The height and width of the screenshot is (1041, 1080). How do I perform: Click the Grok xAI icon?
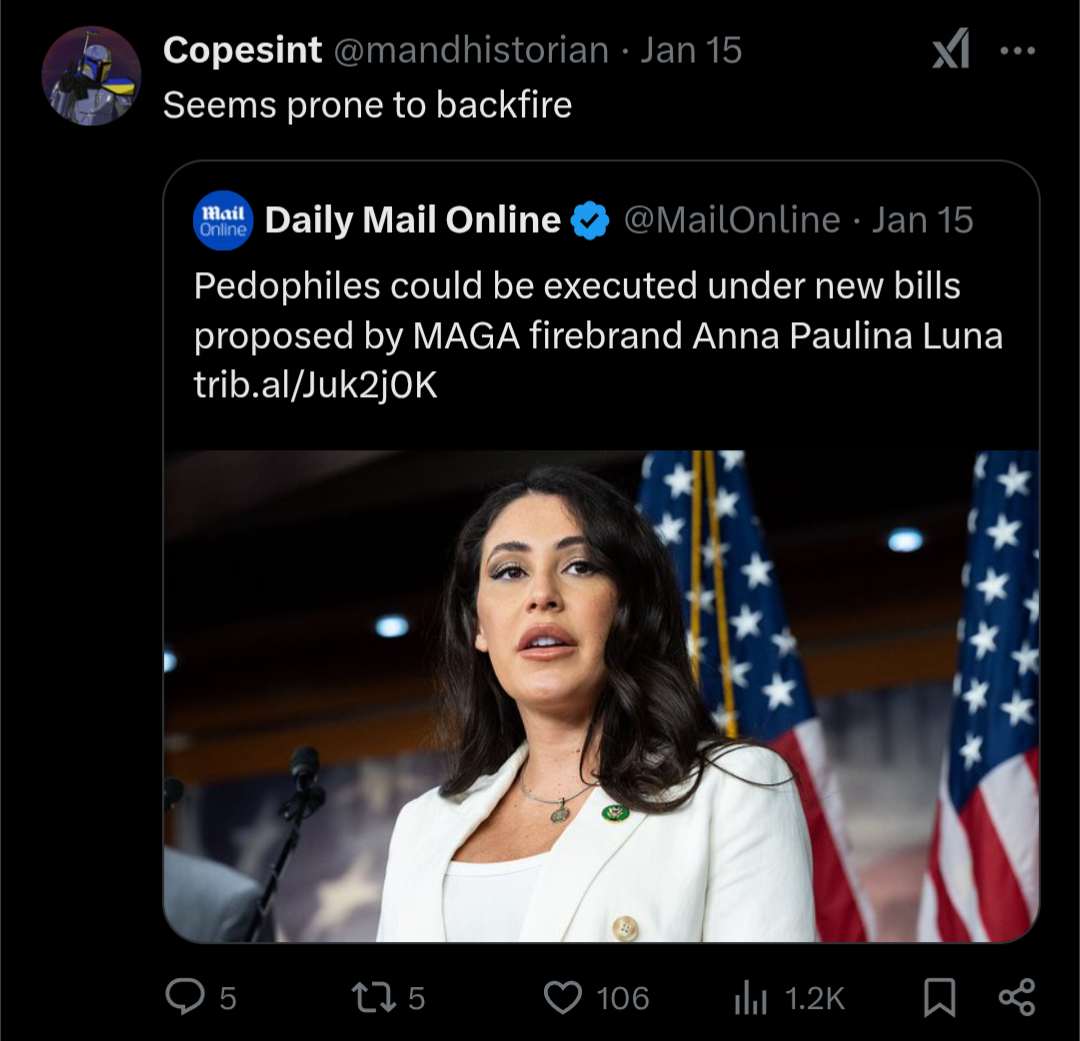(x=951, y=49)
